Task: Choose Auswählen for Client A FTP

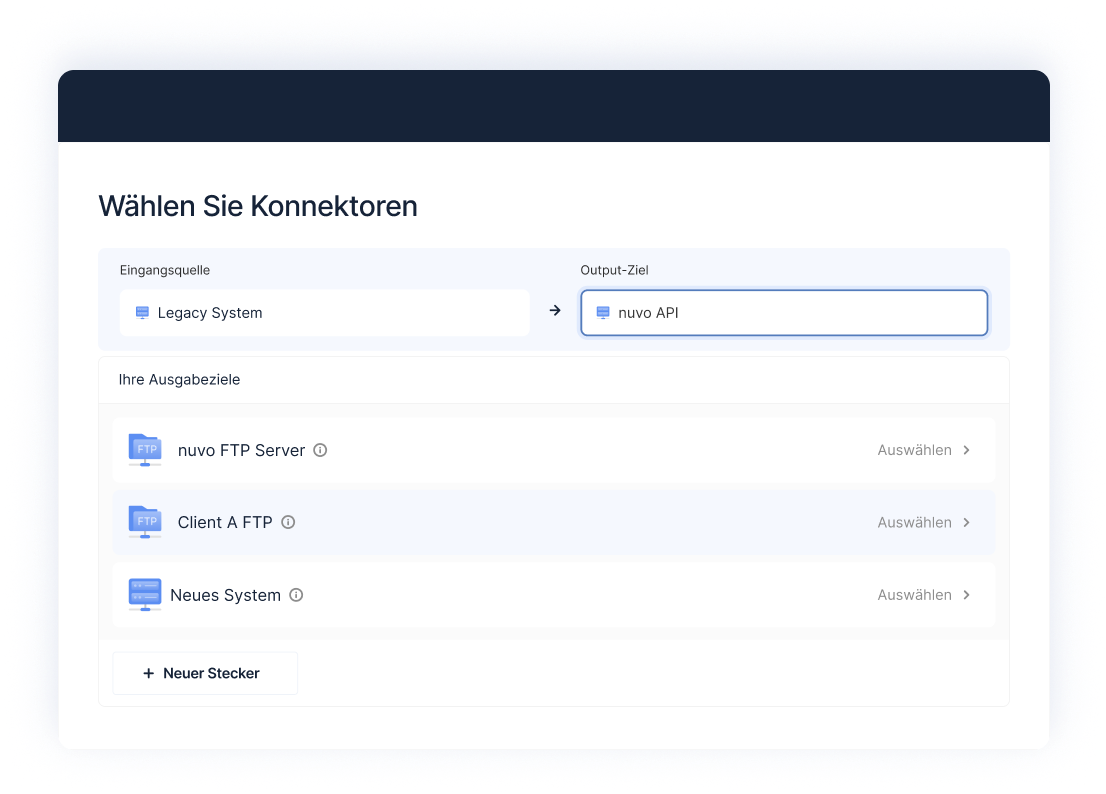Action: pos(914,523)
